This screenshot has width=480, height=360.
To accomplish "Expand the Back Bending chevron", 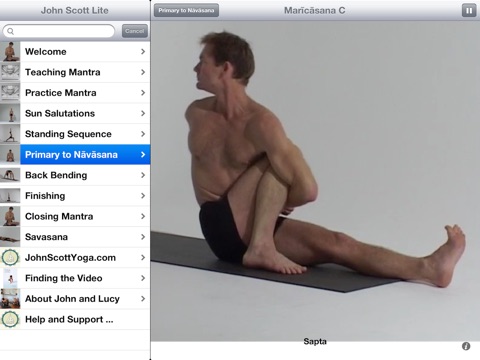I will [143, 175].
